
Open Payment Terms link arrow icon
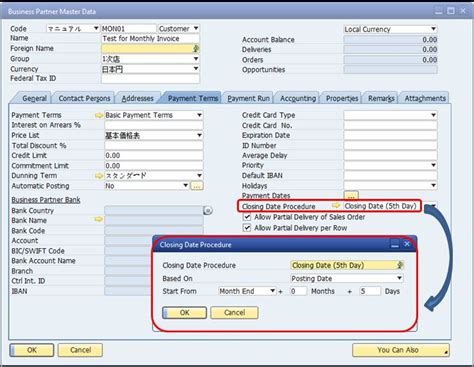[x=98, y=115]
